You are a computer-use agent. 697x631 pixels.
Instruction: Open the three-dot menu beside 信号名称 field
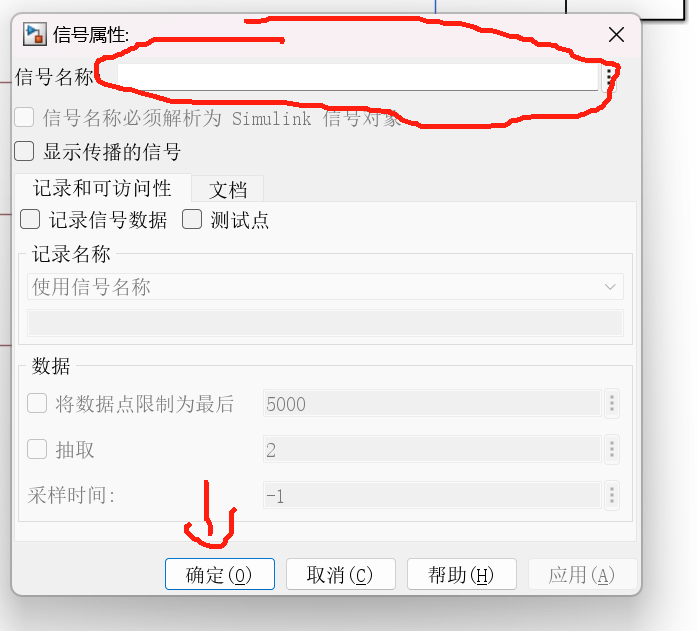609,78
